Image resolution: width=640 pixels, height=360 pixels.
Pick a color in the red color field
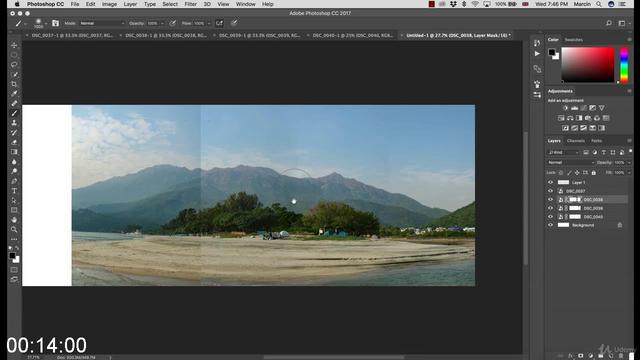(x=588, y=65)
